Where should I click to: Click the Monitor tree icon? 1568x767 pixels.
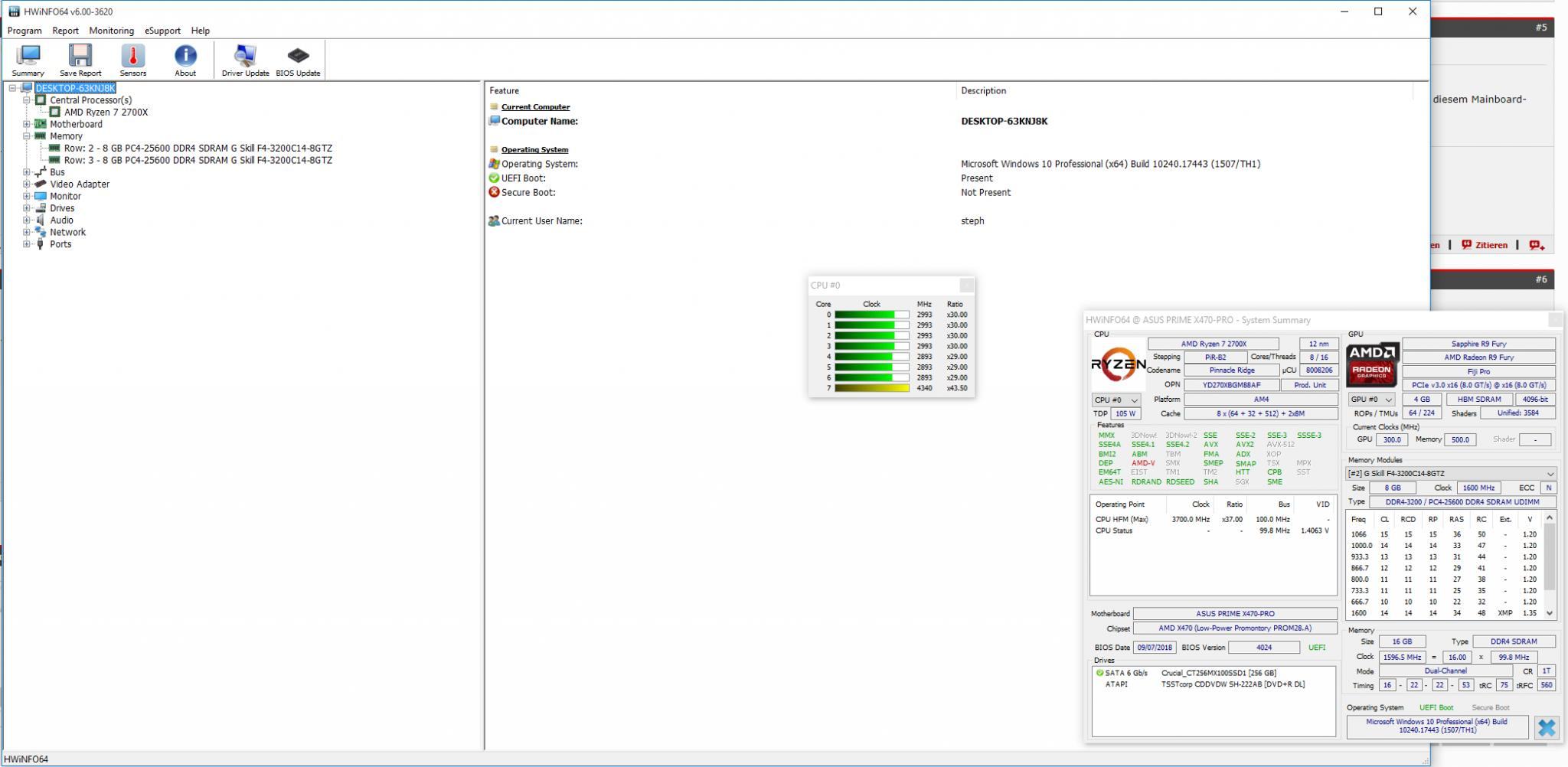tap(41, 196)
